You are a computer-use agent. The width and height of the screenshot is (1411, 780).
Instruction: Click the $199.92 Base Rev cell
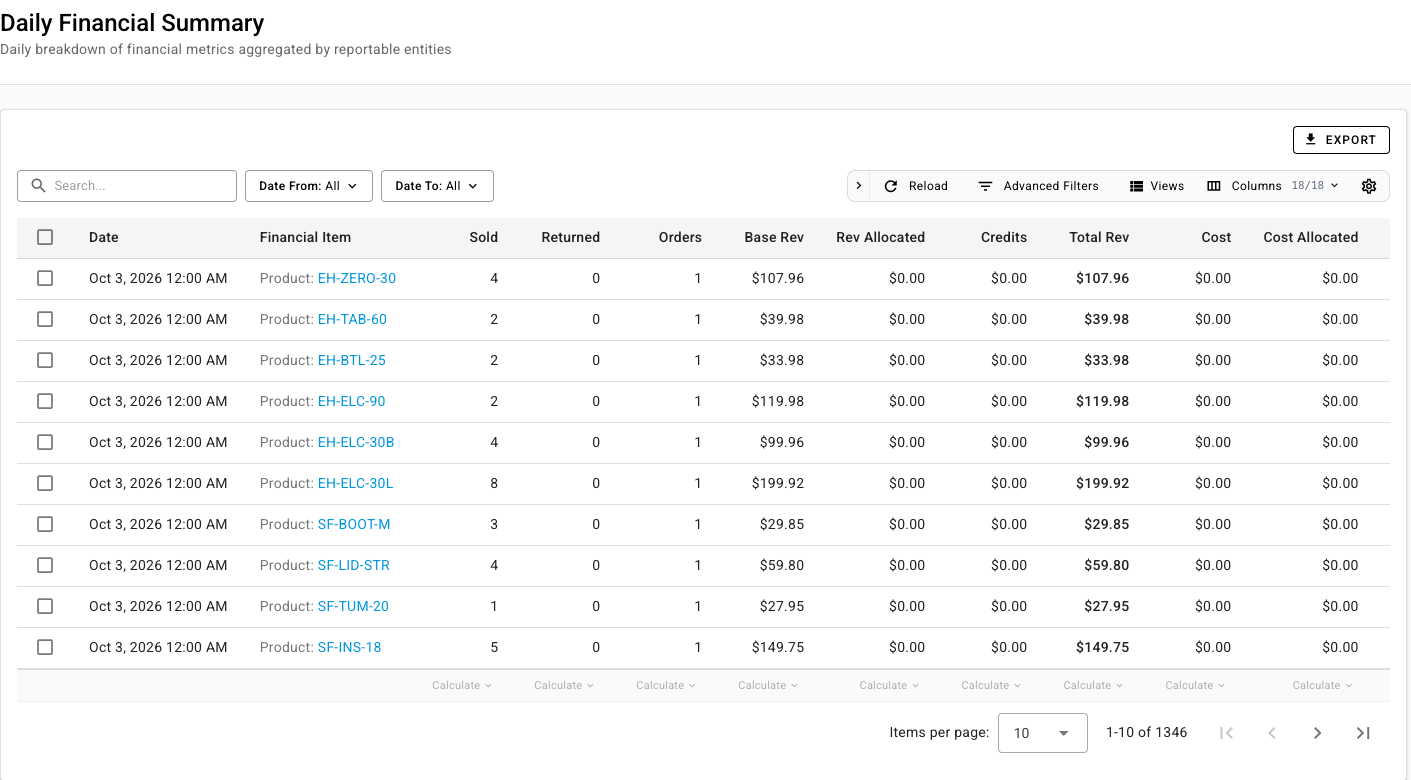(778, 483)
